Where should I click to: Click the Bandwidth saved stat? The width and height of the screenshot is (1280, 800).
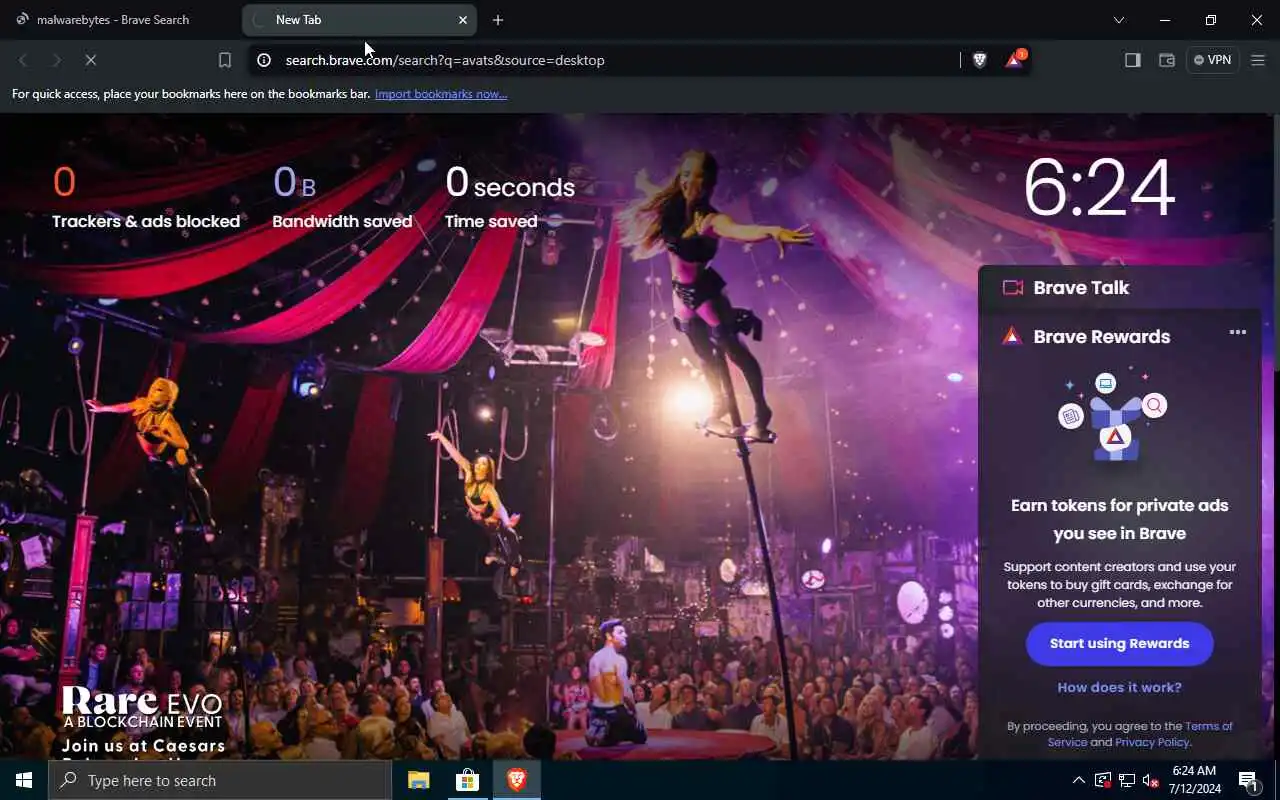(342, 197)
